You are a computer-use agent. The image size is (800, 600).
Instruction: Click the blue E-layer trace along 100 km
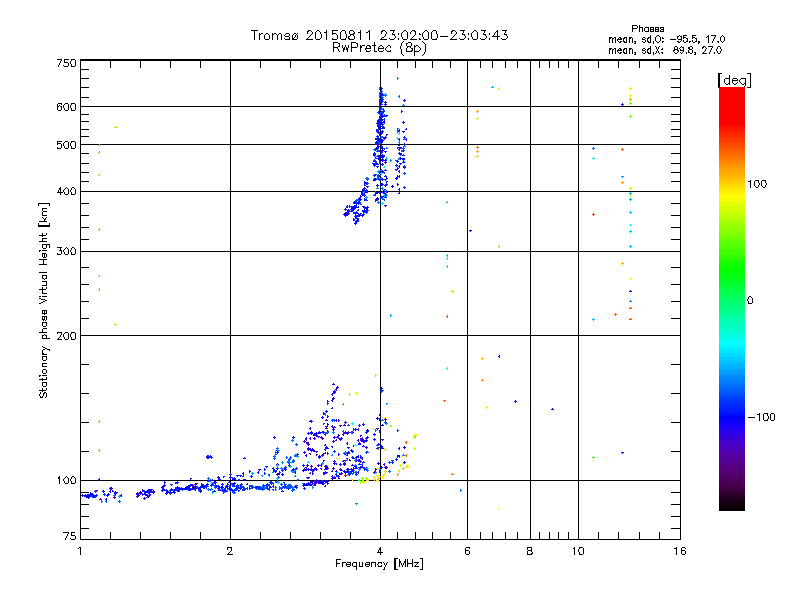coord(204,488)
